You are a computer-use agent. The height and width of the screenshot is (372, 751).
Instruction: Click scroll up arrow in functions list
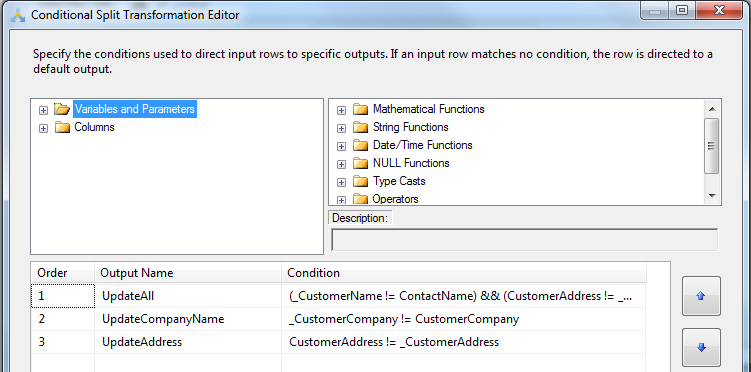[x=712, y=109]
